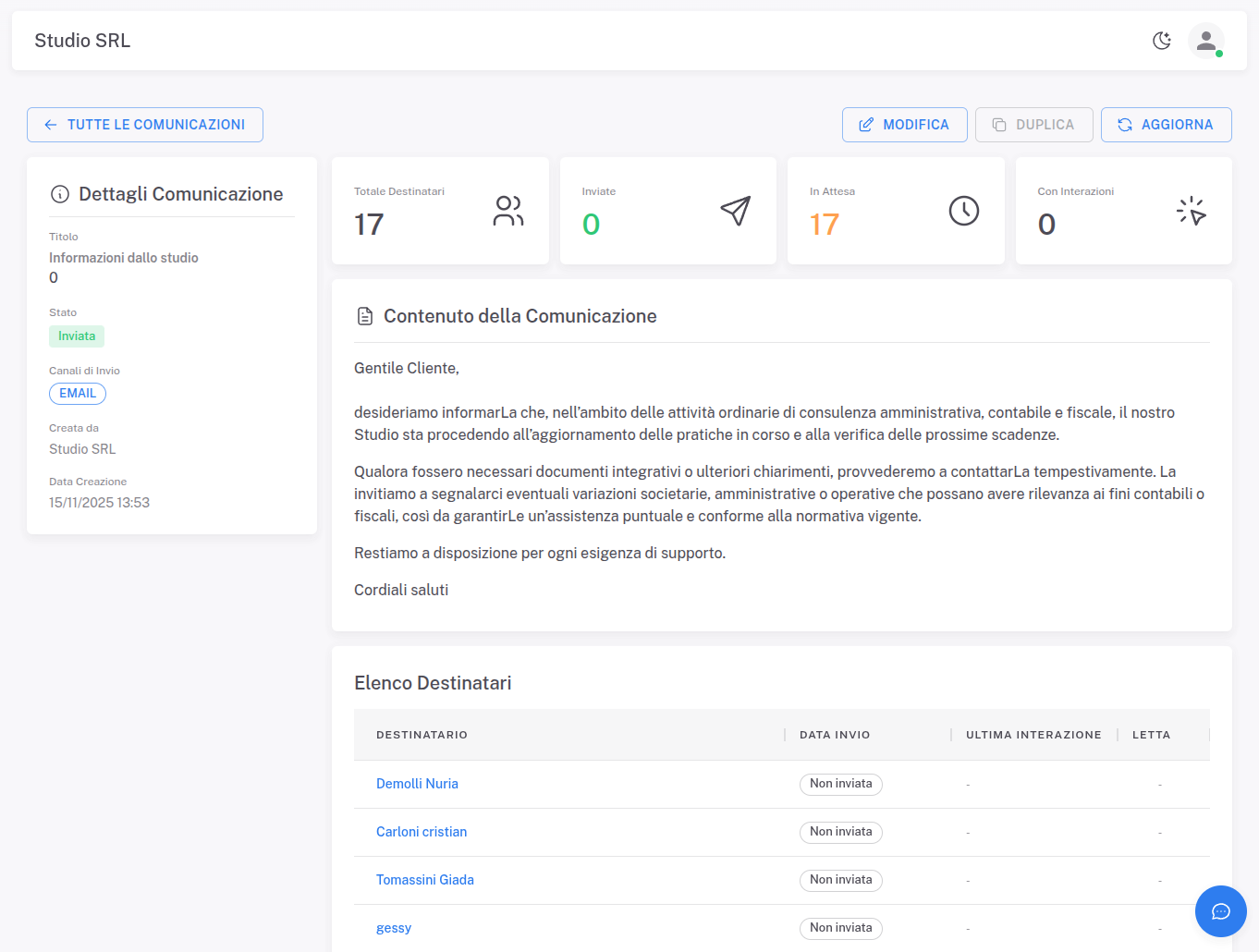Click the In Attesa clock icon
The height and width of the screenshot is (952, 1259).
point(963,211)
